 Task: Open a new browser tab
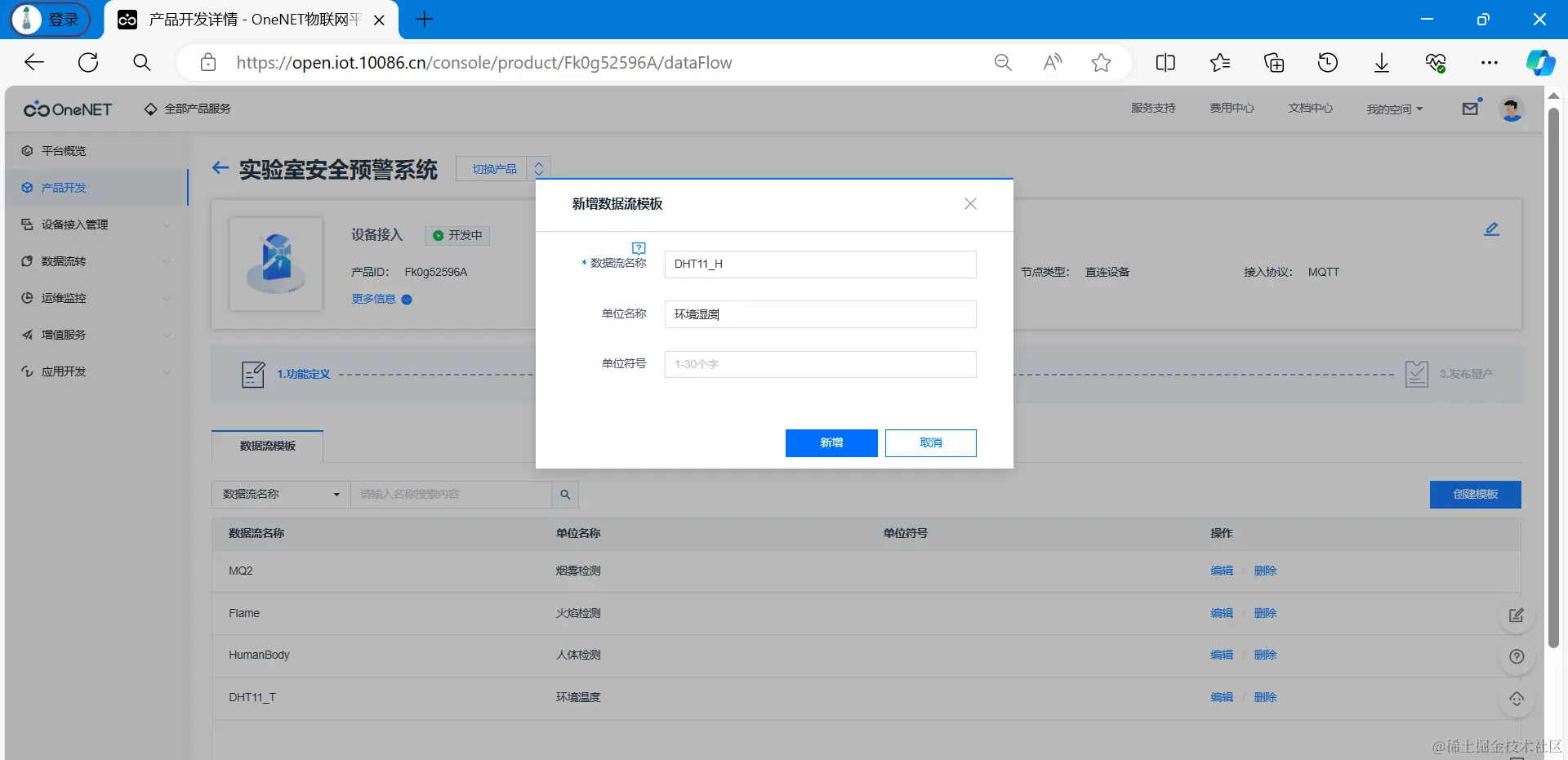pyautogui.click(x=425, y=20)
